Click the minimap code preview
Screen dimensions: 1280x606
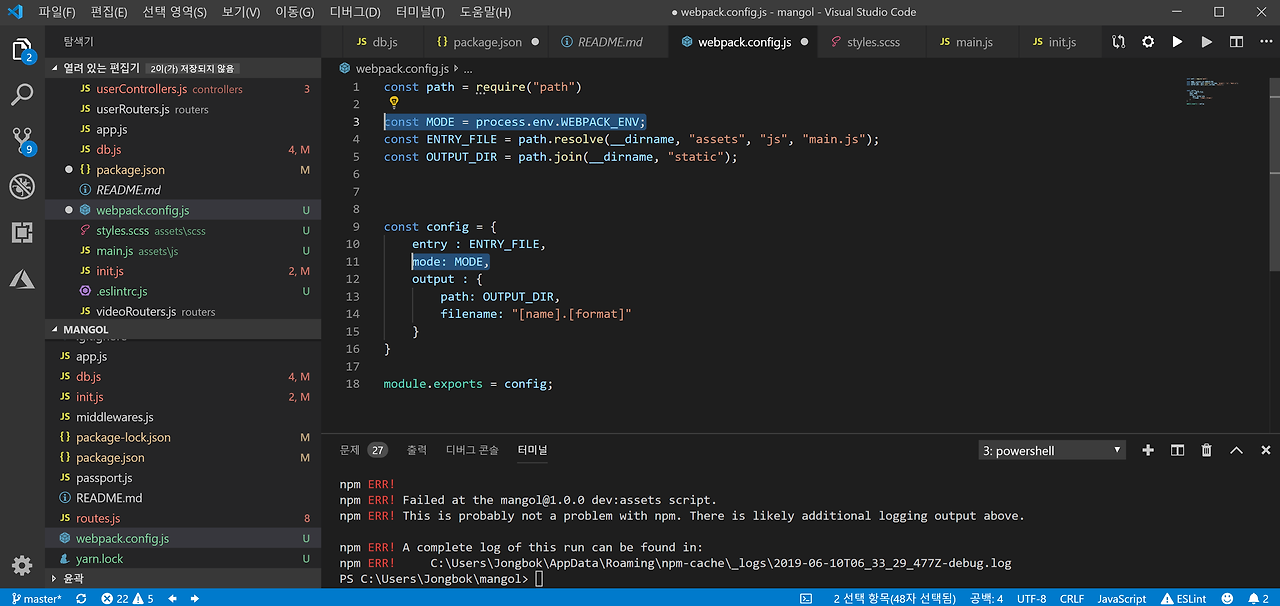coord(1201,92)
